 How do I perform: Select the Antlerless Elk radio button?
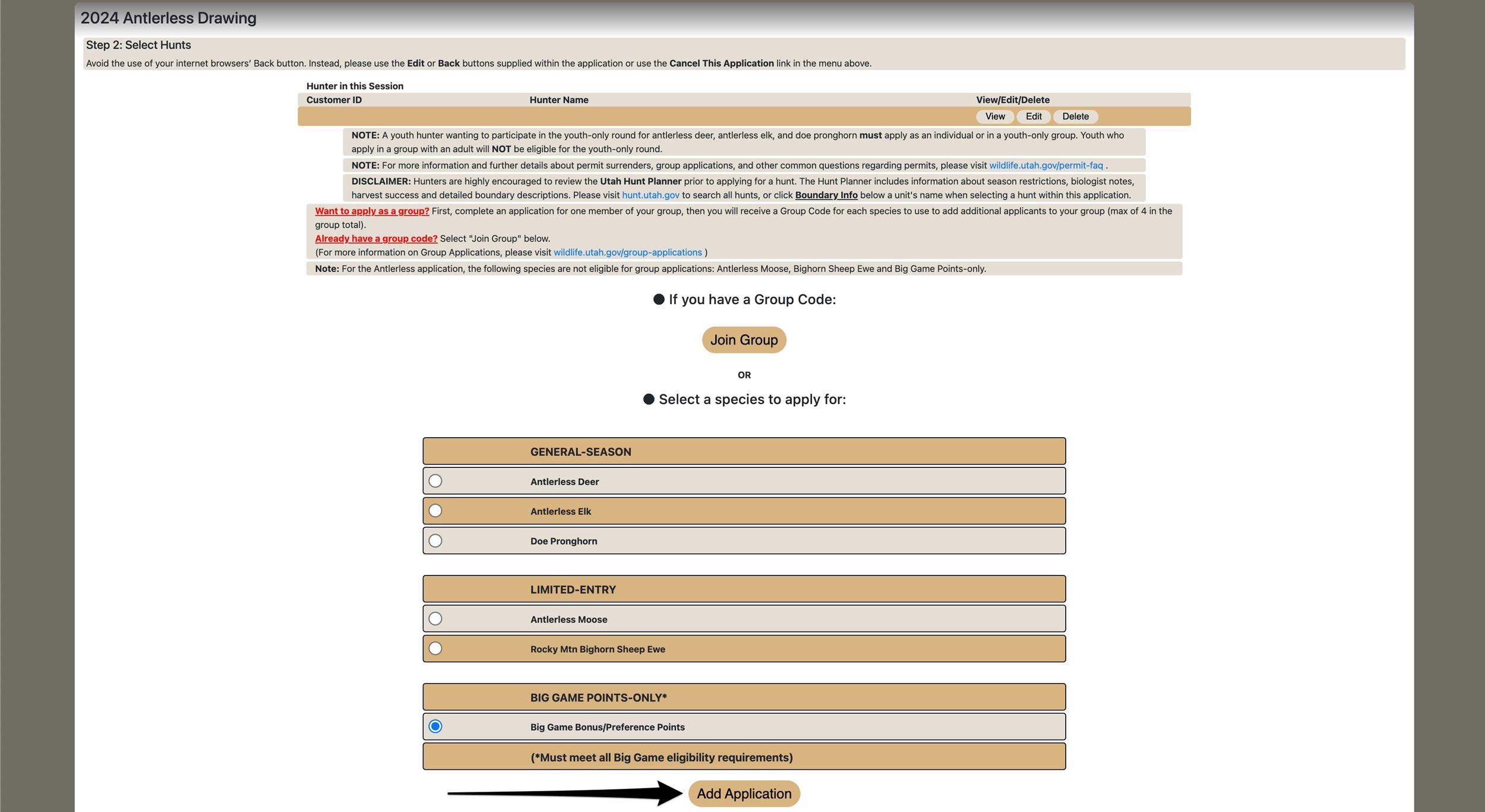pyautogui.click(x=435, y=511)
